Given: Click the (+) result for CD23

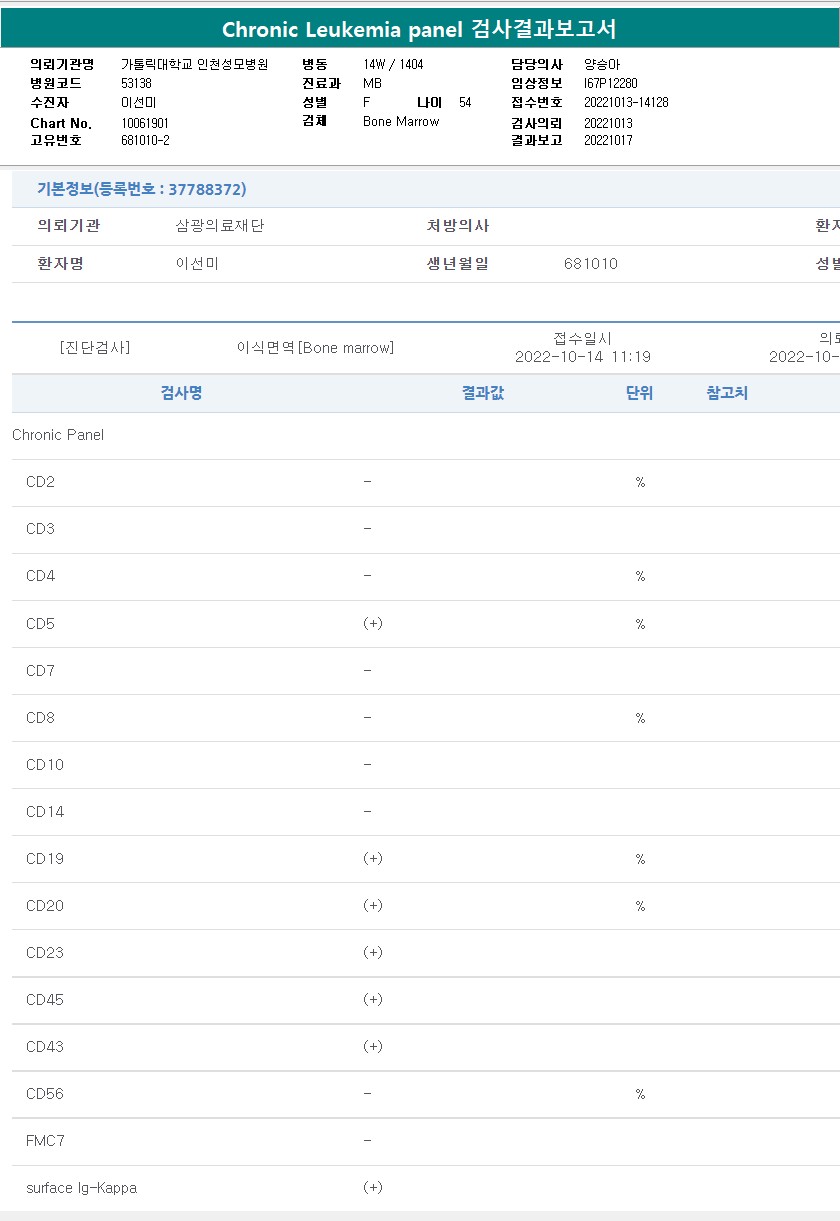Looking at the screenshot, I should [x=373, y=952].
